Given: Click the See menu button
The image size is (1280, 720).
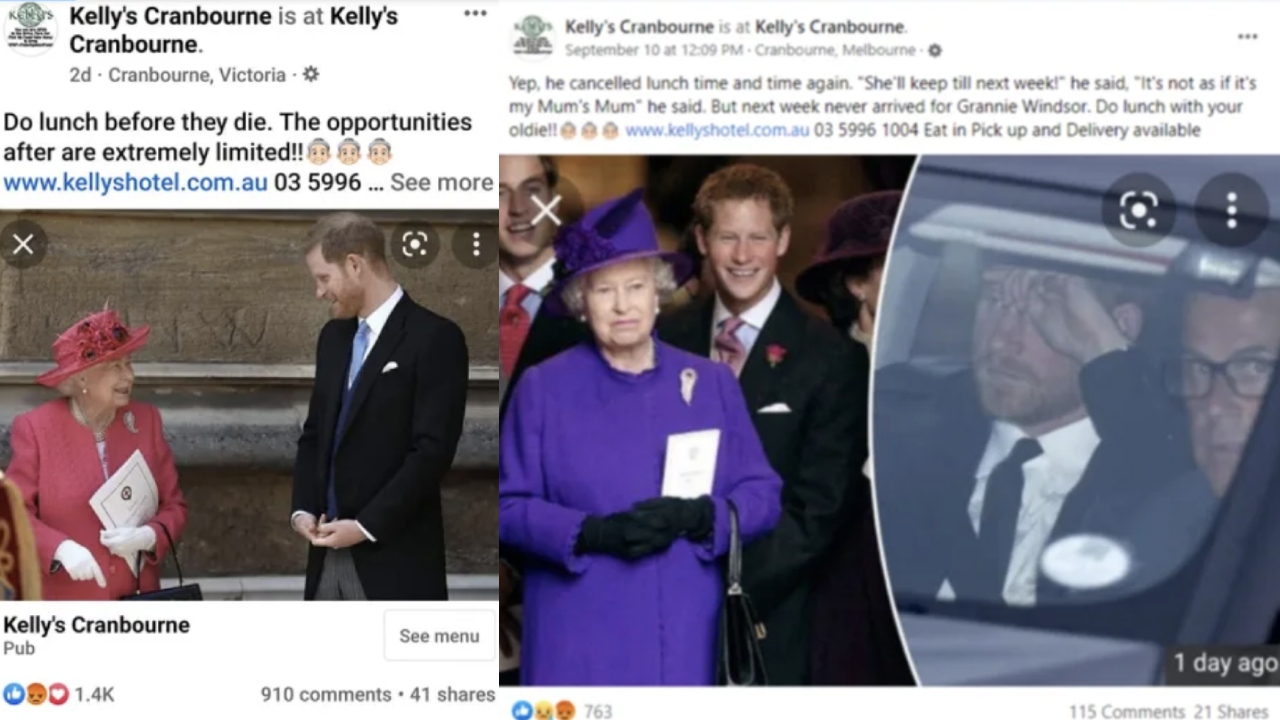Looking at the screenshot, I should (439, 635).
